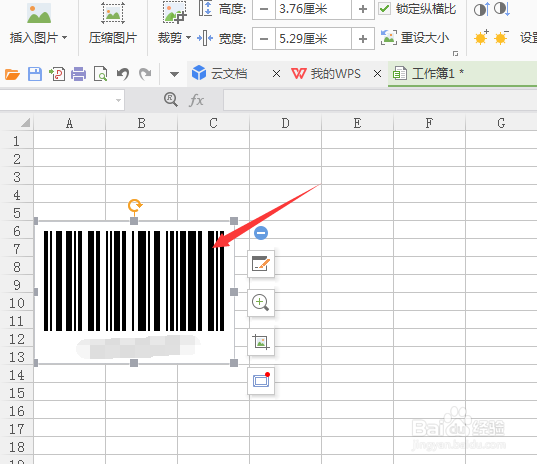Click the fx Insert Function icon

(196, 100)
